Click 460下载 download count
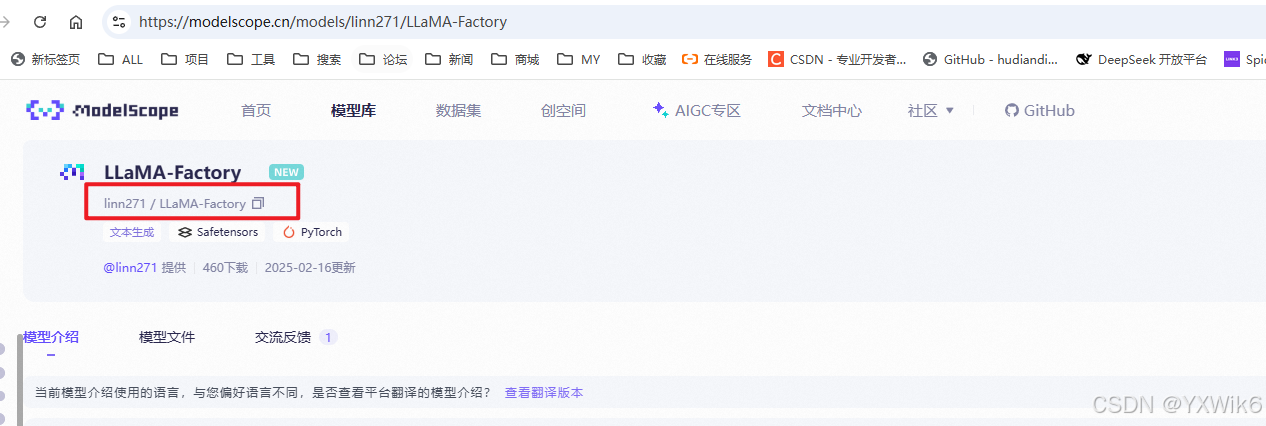Image resolution: width=1266 pixels, height=426 pixels. [x=225, y=267]
